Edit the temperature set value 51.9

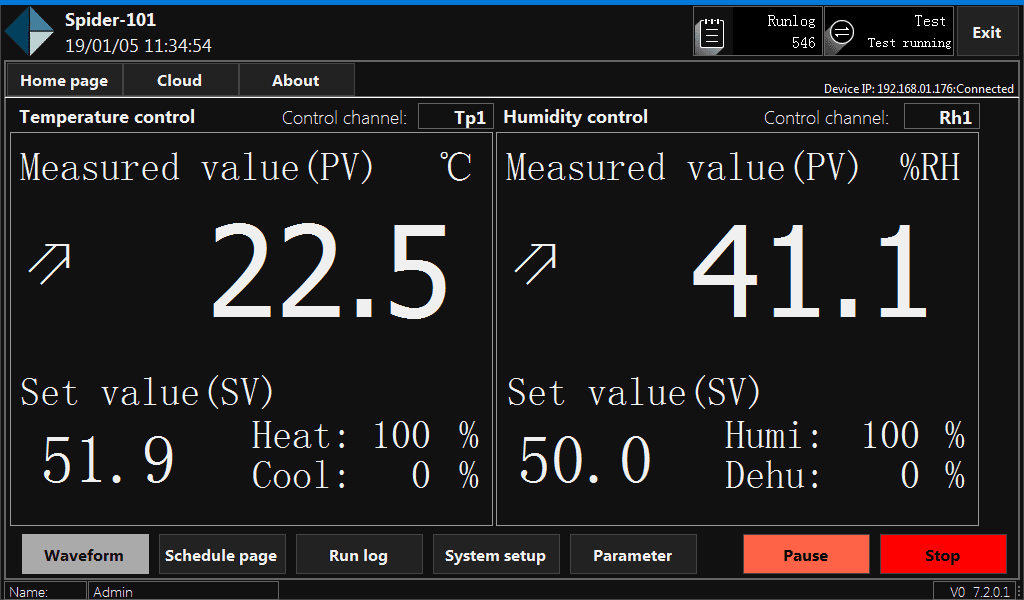pos(108,460)
